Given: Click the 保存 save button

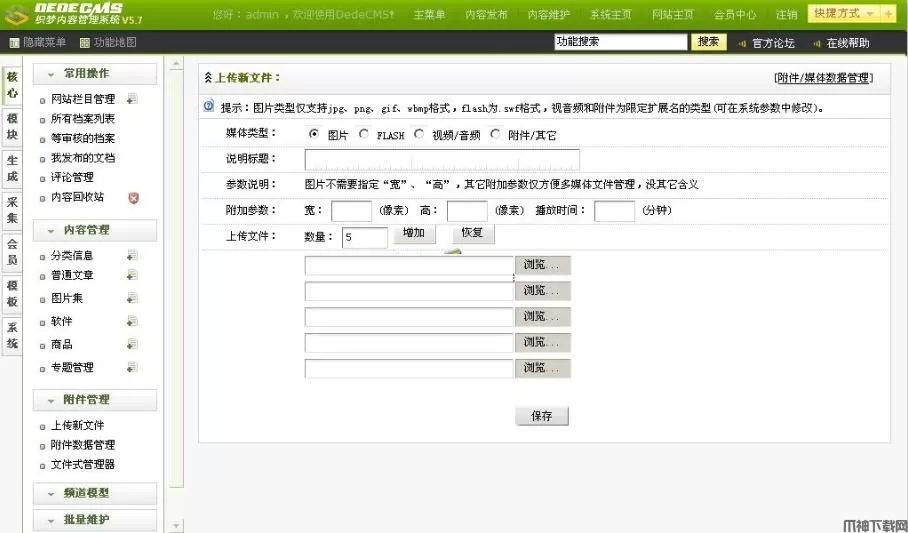Looking at the screenshot, I should coord(541,416).
